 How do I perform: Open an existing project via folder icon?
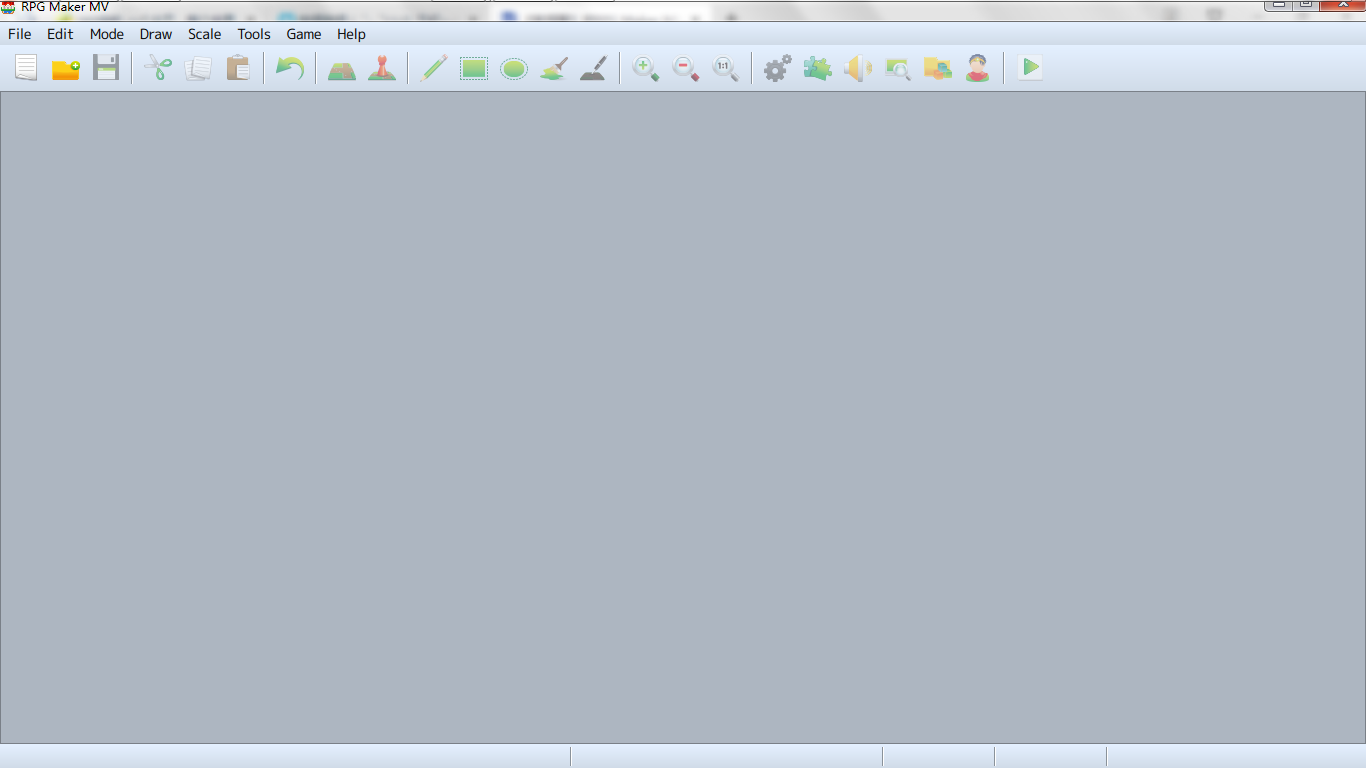tap(66, 68)
